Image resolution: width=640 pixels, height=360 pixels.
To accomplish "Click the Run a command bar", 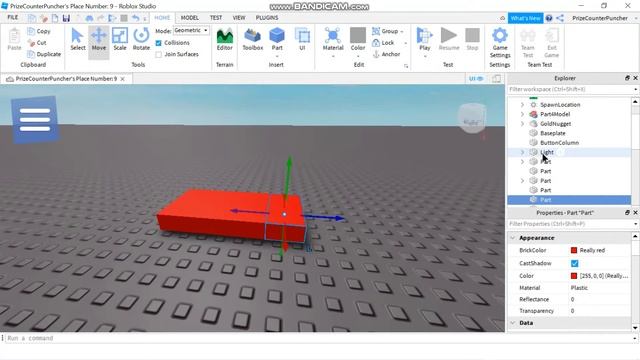I will coord(318,338).
